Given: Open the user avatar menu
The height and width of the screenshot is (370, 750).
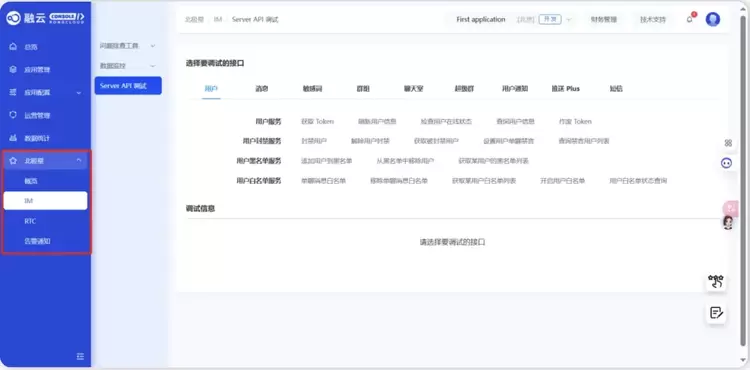Looking at the screenshot, I should pos(713,19).
